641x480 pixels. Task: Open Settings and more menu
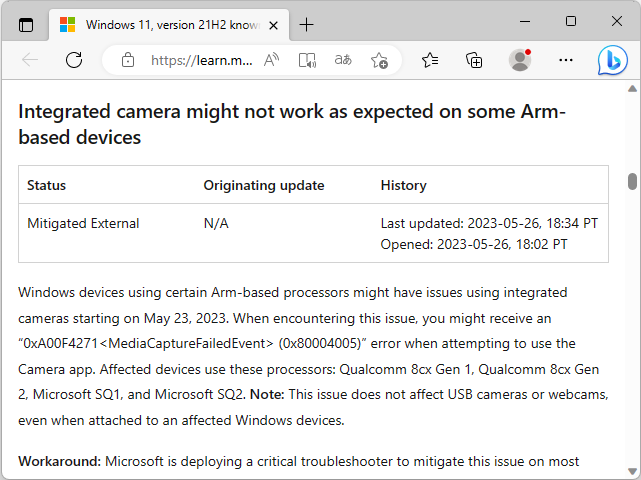coord(566,60)
